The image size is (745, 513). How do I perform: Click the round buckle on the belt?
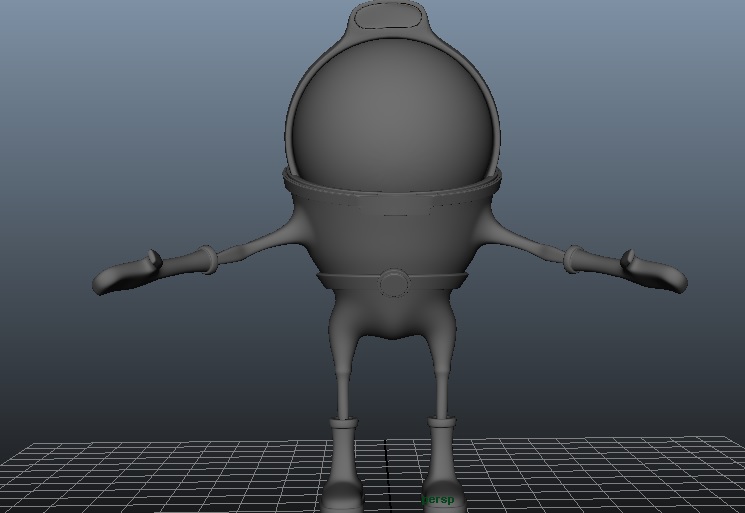[x=394, y=283]
